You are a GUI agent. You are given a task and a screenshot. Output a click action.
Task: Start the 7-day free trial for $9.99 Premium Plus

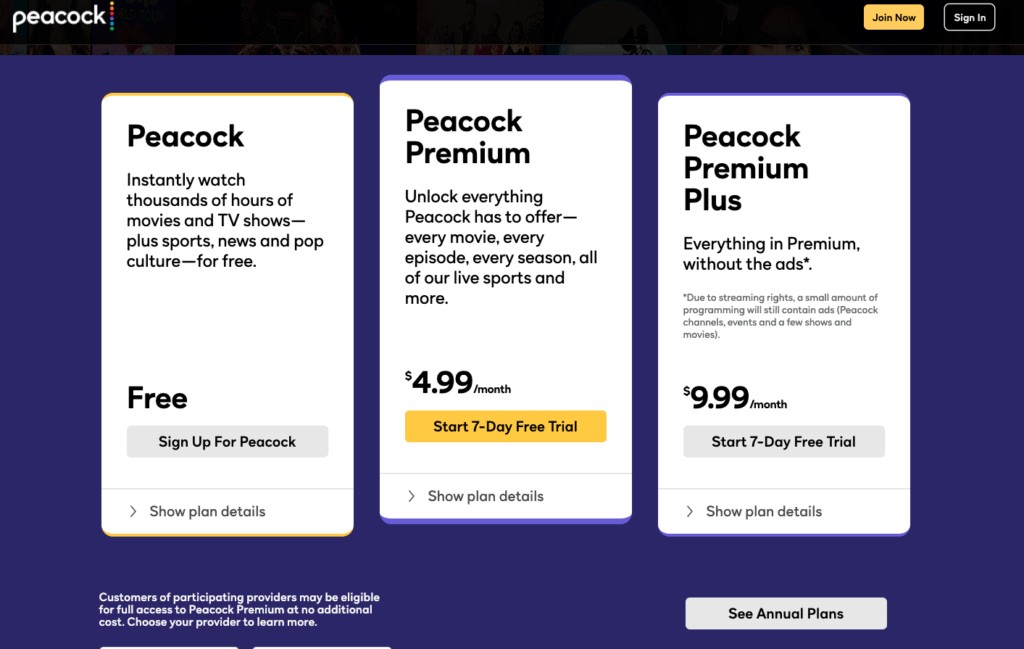783,442
